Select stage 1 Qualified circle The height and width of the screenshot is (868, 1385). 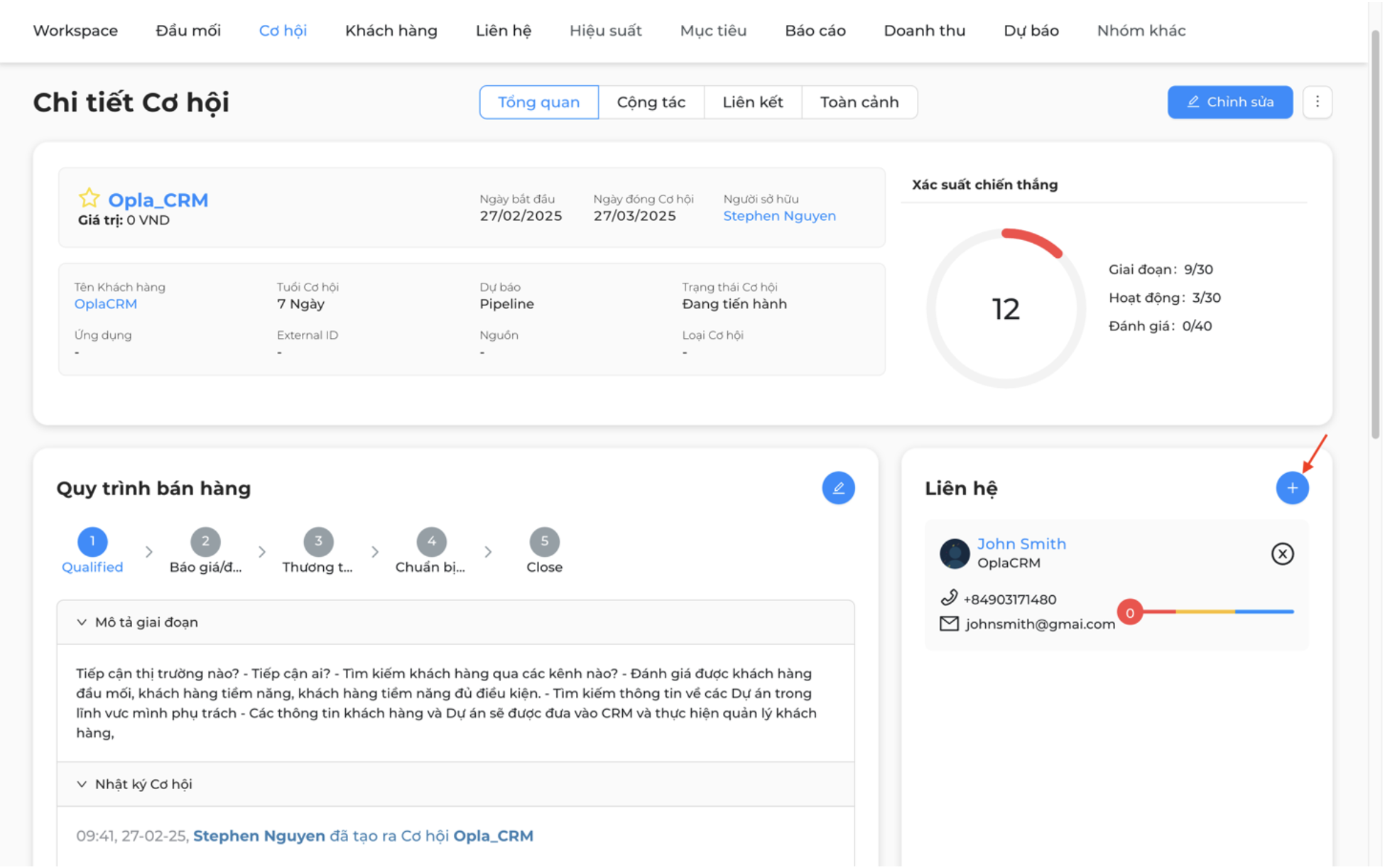(x=92, y=541)
